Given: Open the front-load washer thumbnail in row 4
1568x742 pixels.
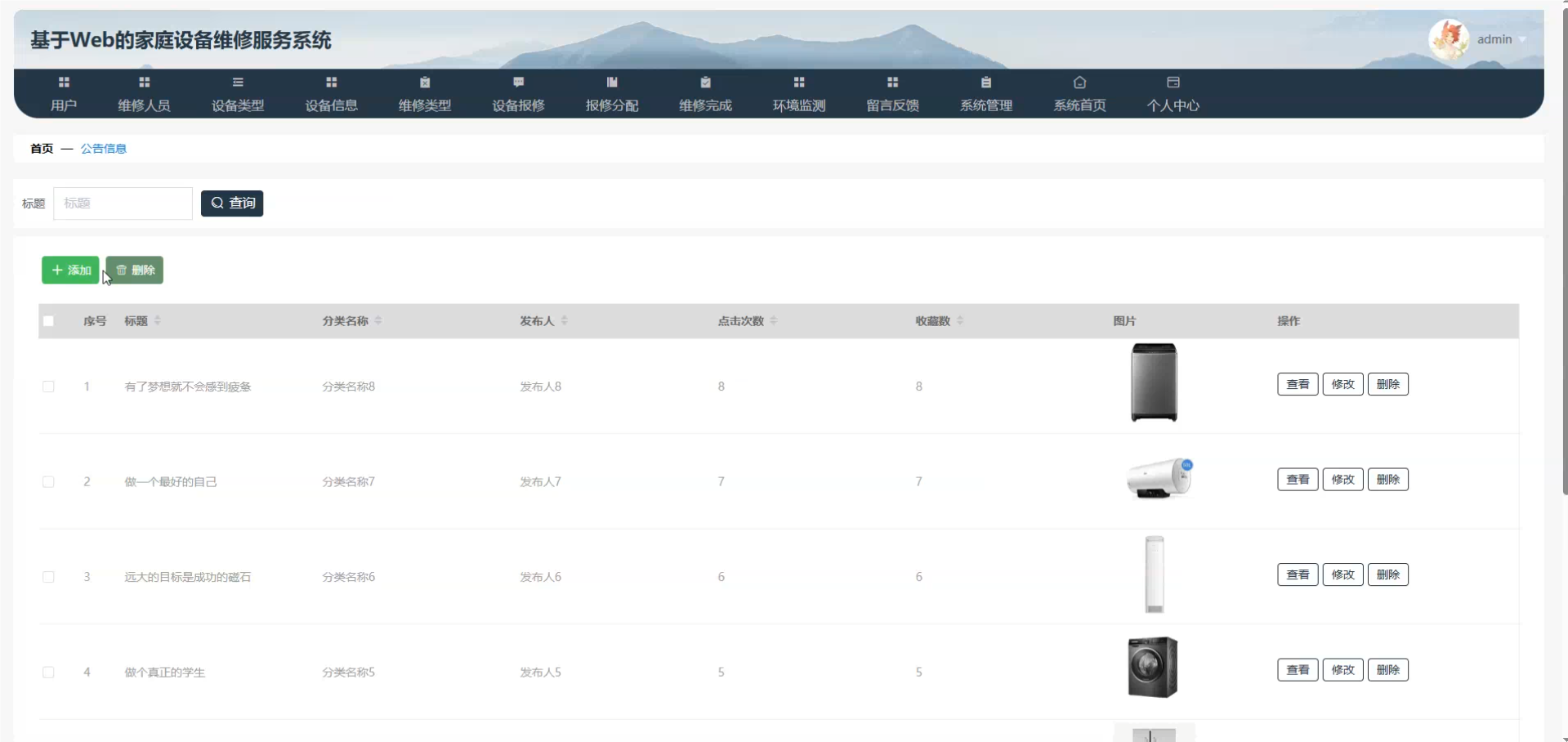Looking at the screenshot, I should (x=1152, y=667).
